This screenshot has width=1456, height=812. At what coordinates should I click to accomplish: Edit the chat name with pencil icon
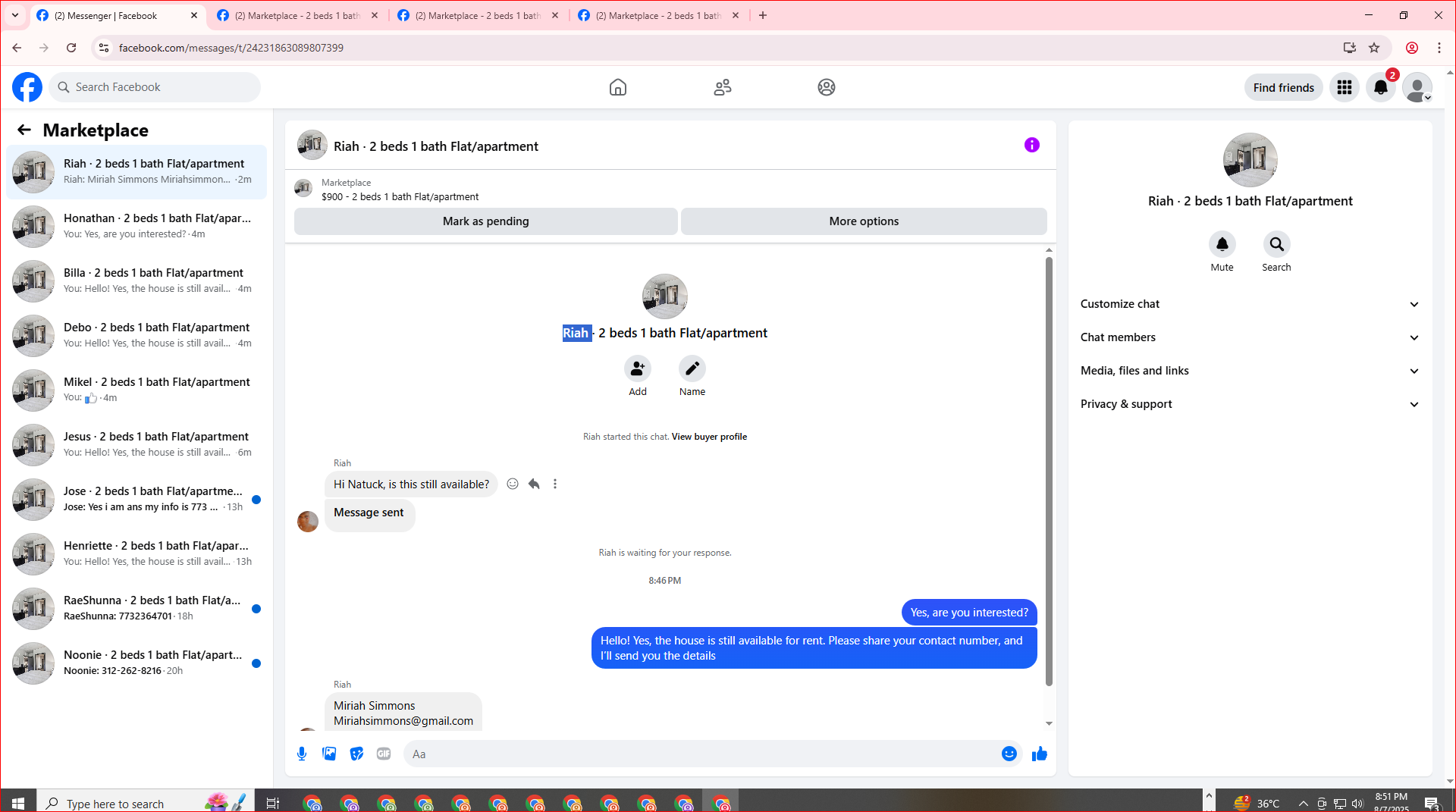pyautogui.click(x=692, y=368)
